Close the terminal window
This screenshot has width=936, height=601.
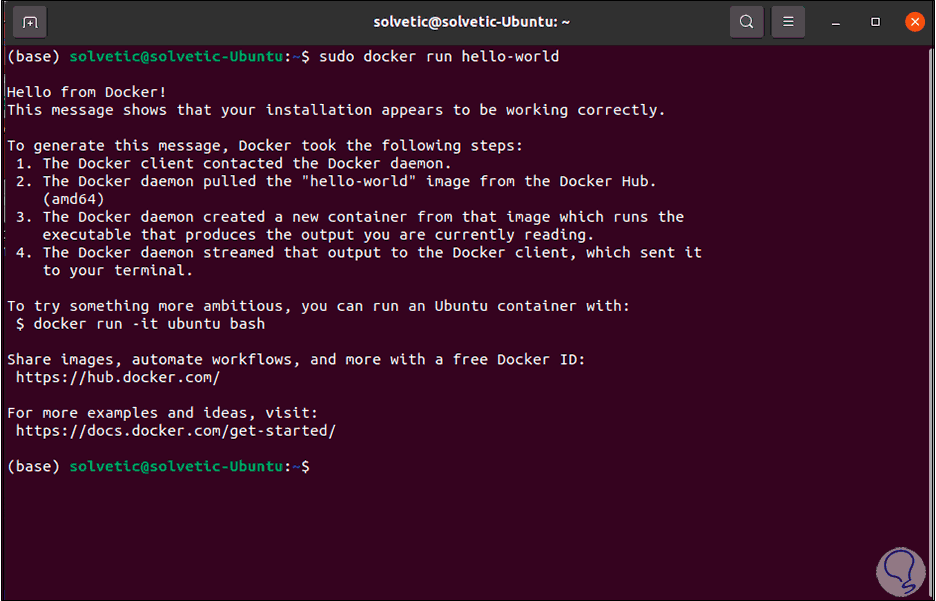point(914,21)
